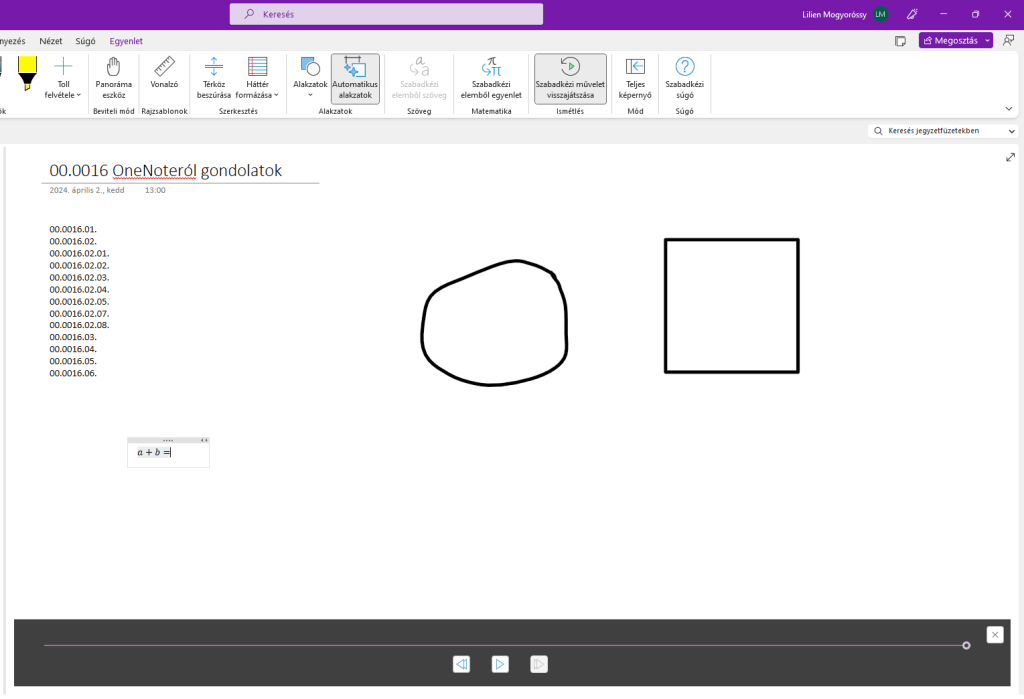Open Szabadkézi súgó help icon
Screen dimensions: 1024x699
point(684,77)
